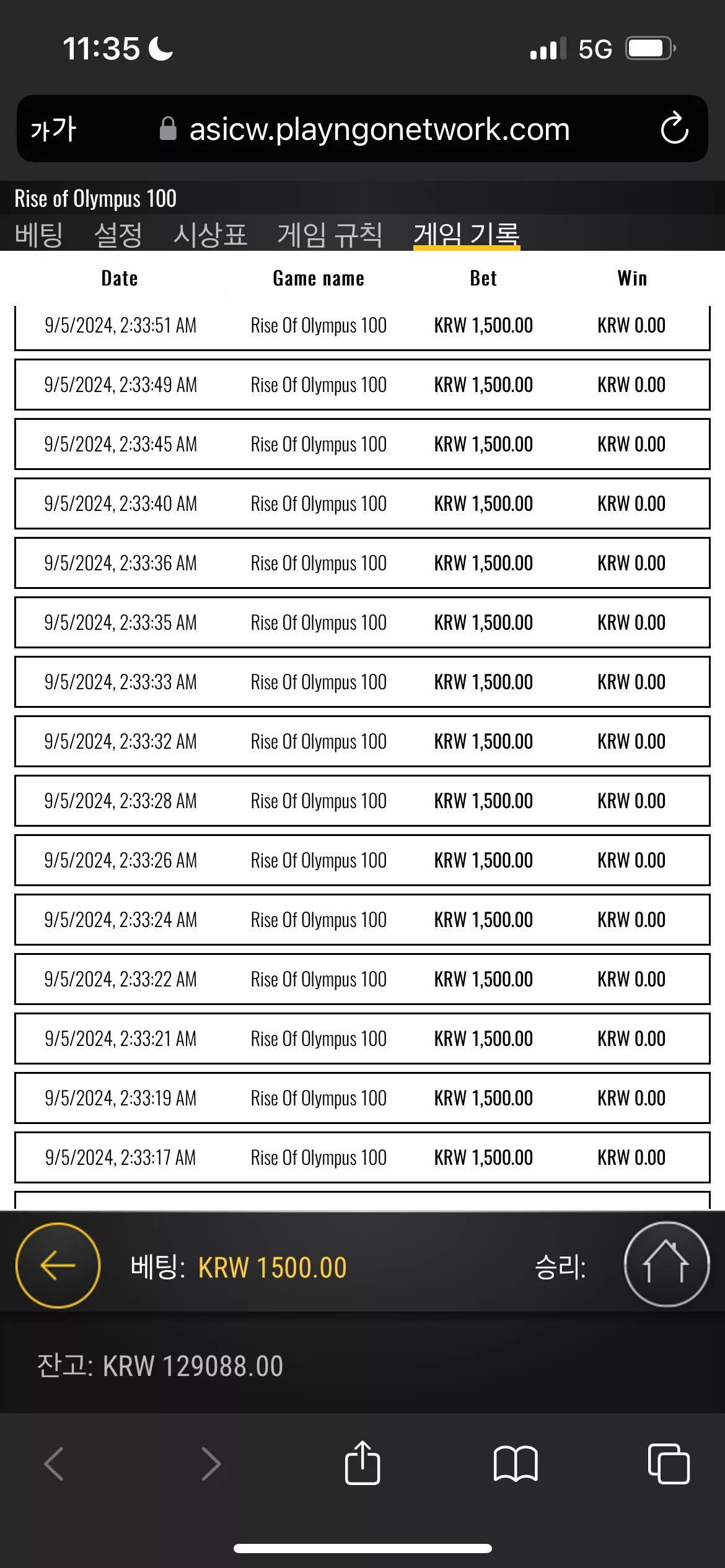Open the 2:33:40 AM game record row
Screen dimensions: 725x1568
pyautogui.click(x=362, y=503)
